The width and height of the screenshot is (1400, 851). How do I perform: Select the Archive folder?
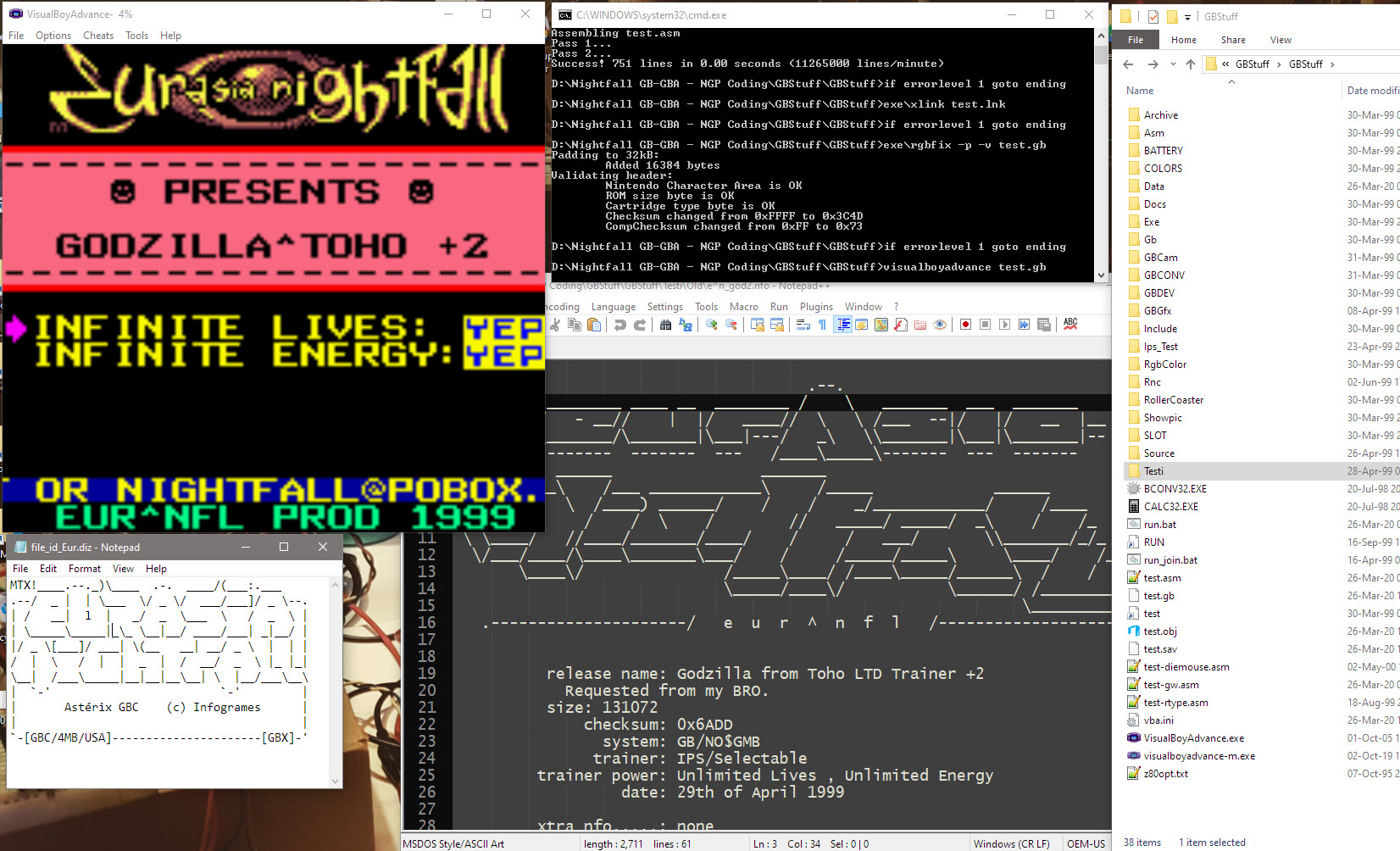[1161, 115]
